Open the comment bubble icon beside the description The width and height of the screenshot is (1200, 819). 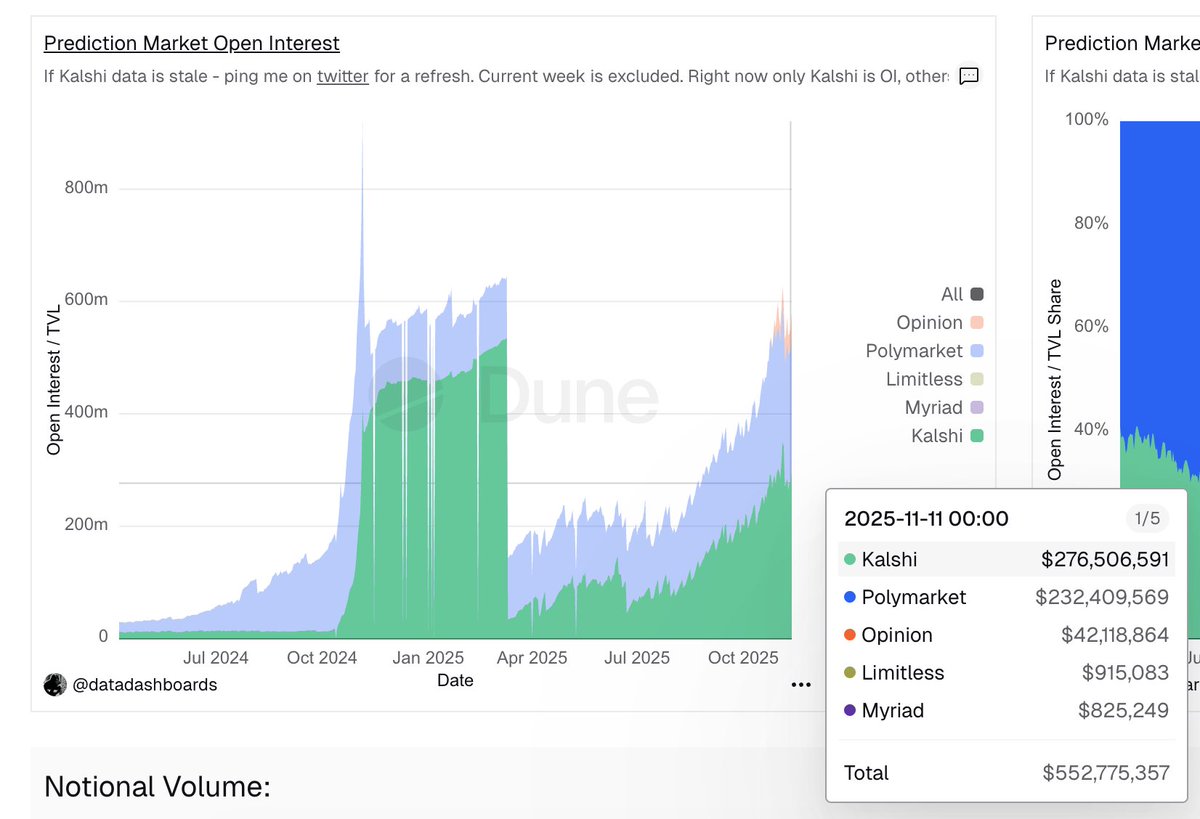click(968, 76)
